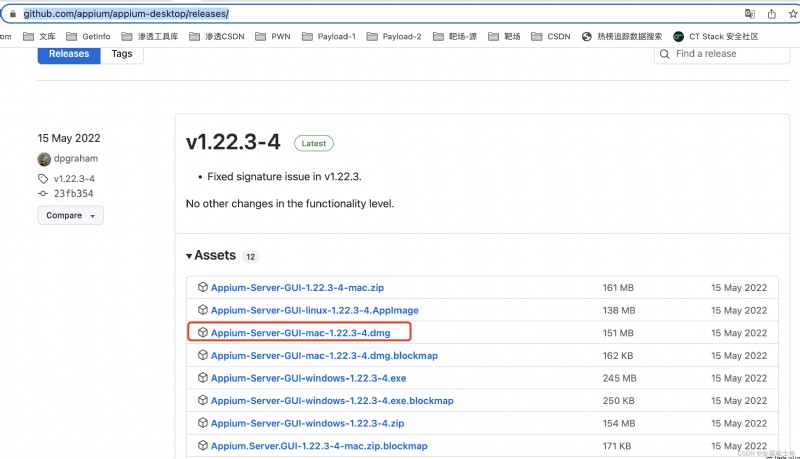
Task: Click the 154 MB size text
Action: tap(619, 423)
